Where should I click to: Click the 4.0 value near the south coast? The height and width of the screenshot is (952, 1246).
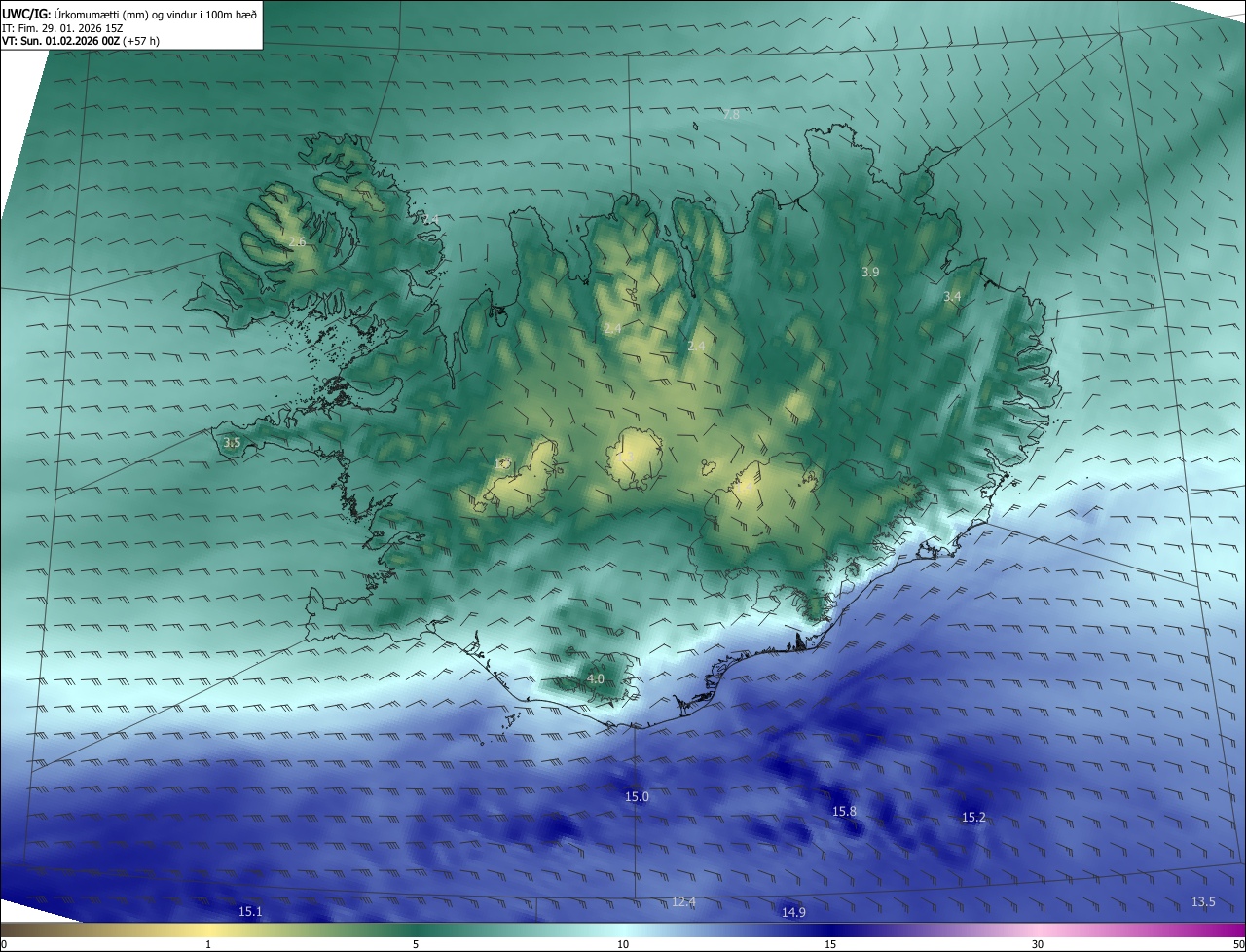coord(596,678)
